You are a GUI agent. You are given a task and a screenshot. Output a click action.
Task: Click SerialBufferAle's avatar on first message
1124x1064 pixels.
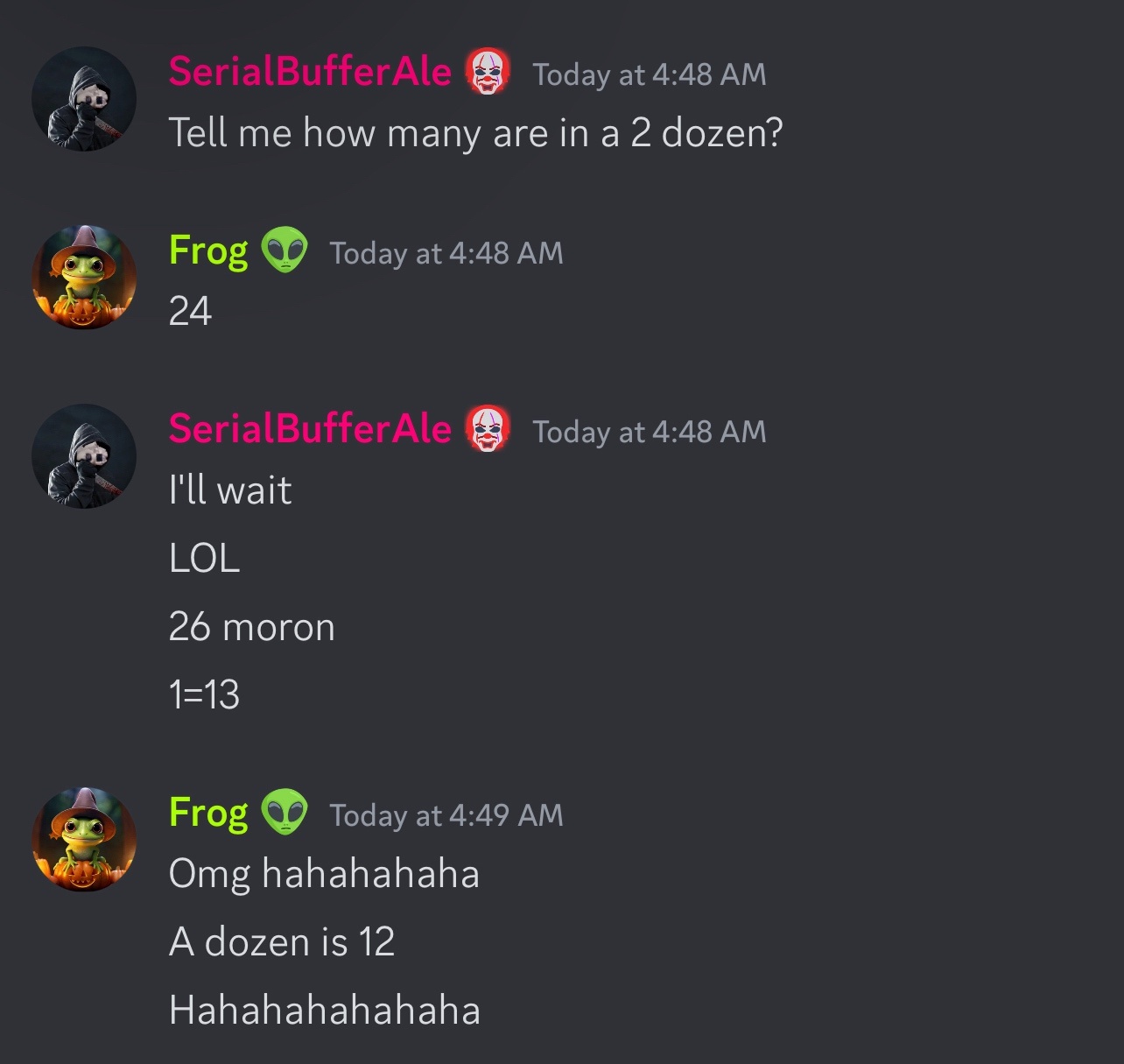[x=84, y=99]
